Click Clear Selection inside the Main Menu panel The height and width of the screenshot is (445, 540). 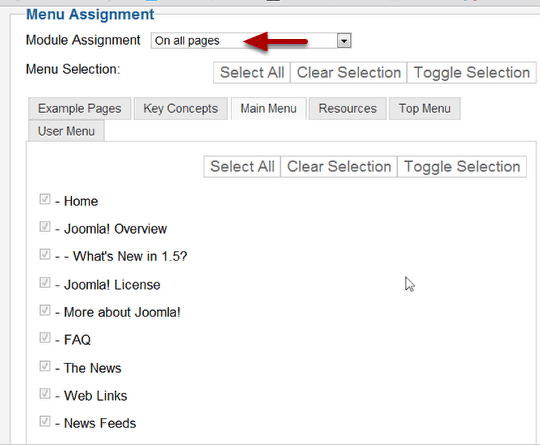pos(339,167)
